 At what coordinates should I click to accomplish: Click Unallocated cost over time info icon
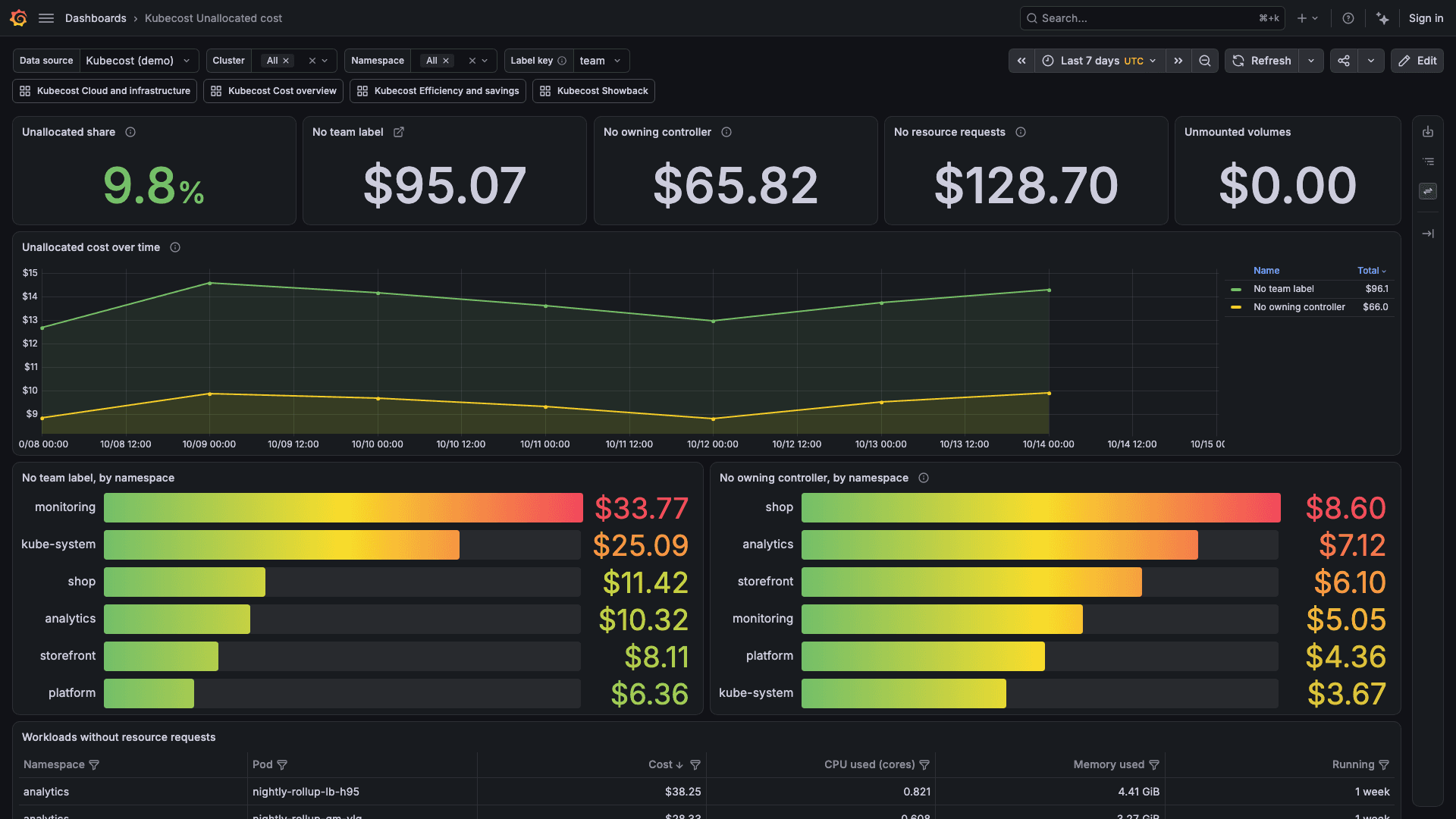click(x=175, y=247)
